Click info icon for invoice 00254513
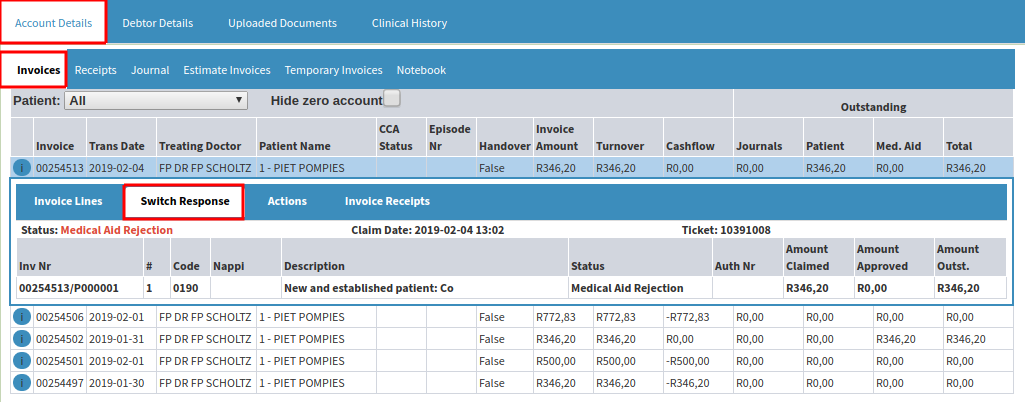 point(22,168)
